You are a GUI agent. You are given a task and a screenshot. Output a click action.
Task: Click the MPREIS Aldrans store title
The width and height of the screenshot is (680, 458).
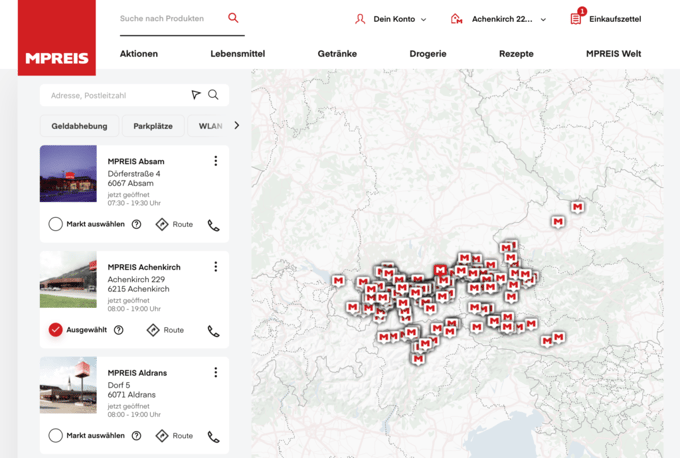(x=137, y=373)
